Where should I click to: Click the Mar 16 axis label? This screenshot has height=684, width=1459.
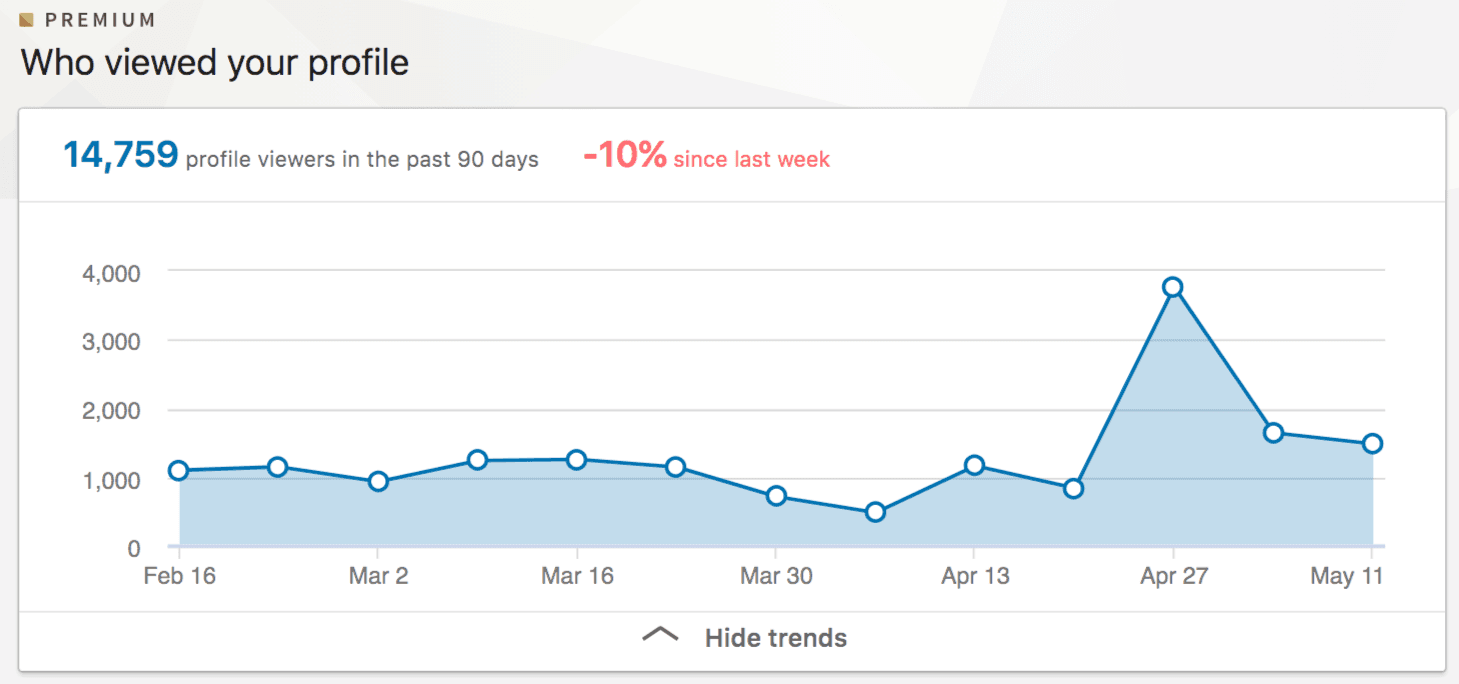point(577,576)
